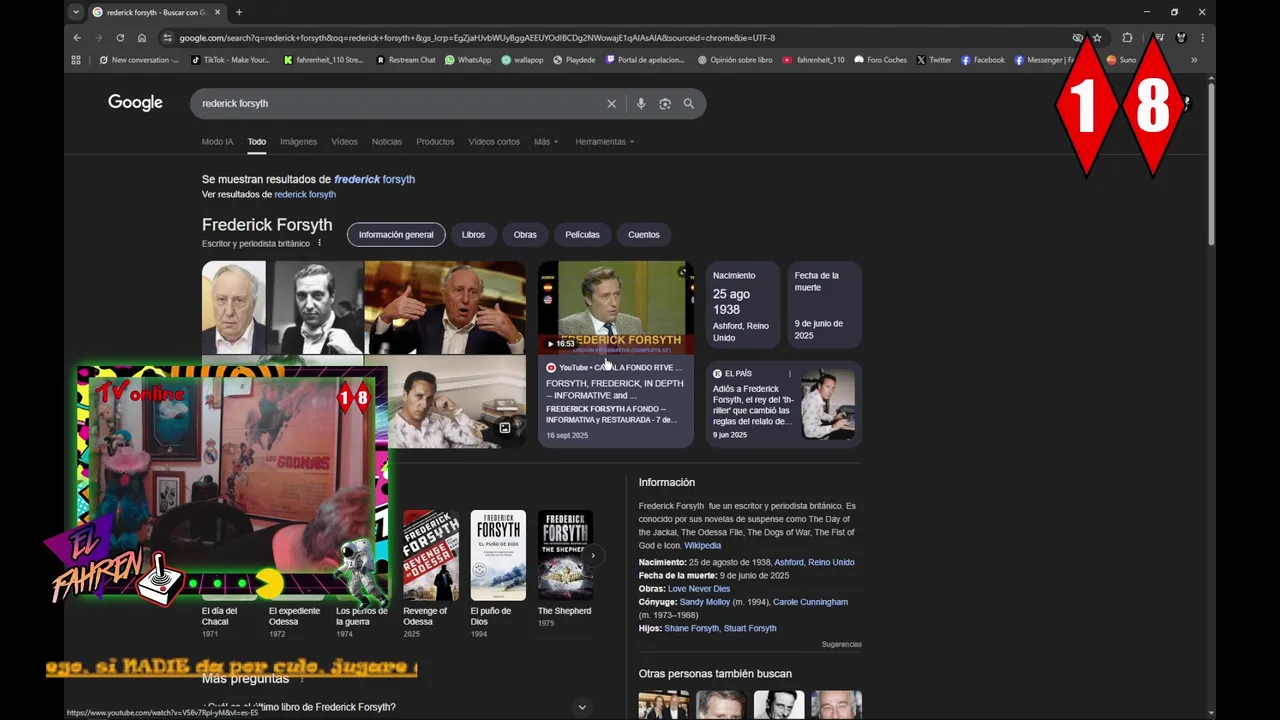
Task: Switch to the Productos tab
Action: [x=435, y=142]
